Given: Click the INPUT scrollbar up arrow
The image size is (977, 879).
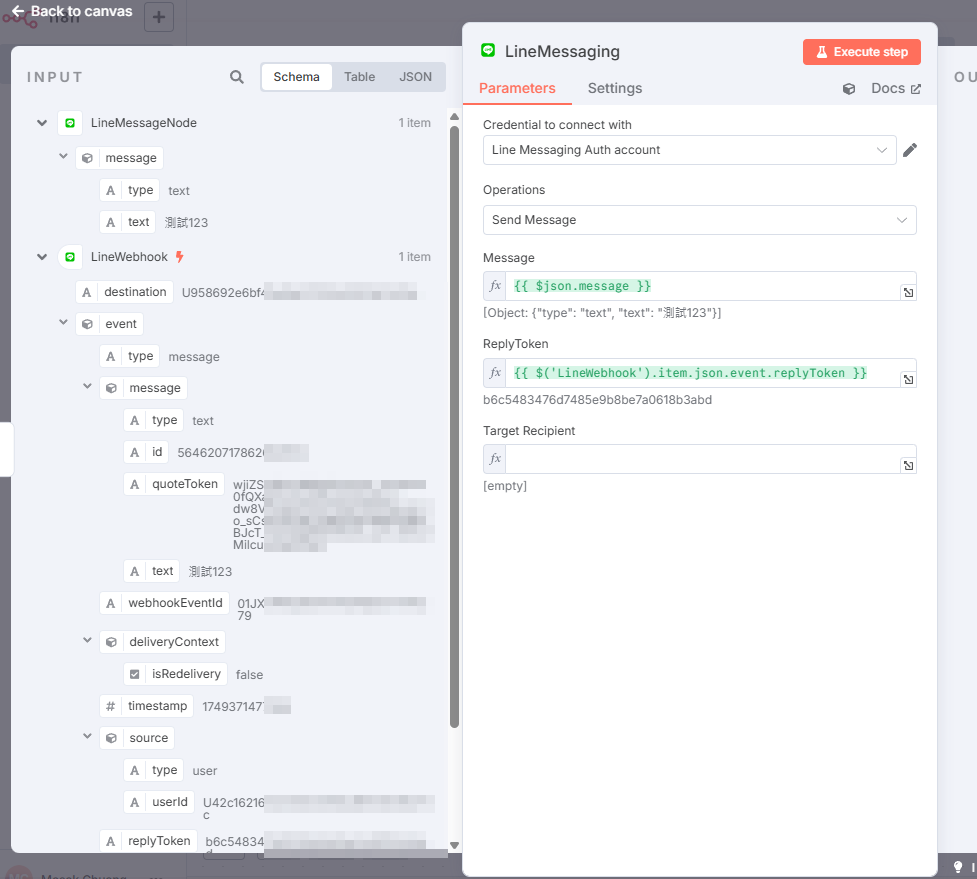Looking at the screenshot, I should (454, 116).
